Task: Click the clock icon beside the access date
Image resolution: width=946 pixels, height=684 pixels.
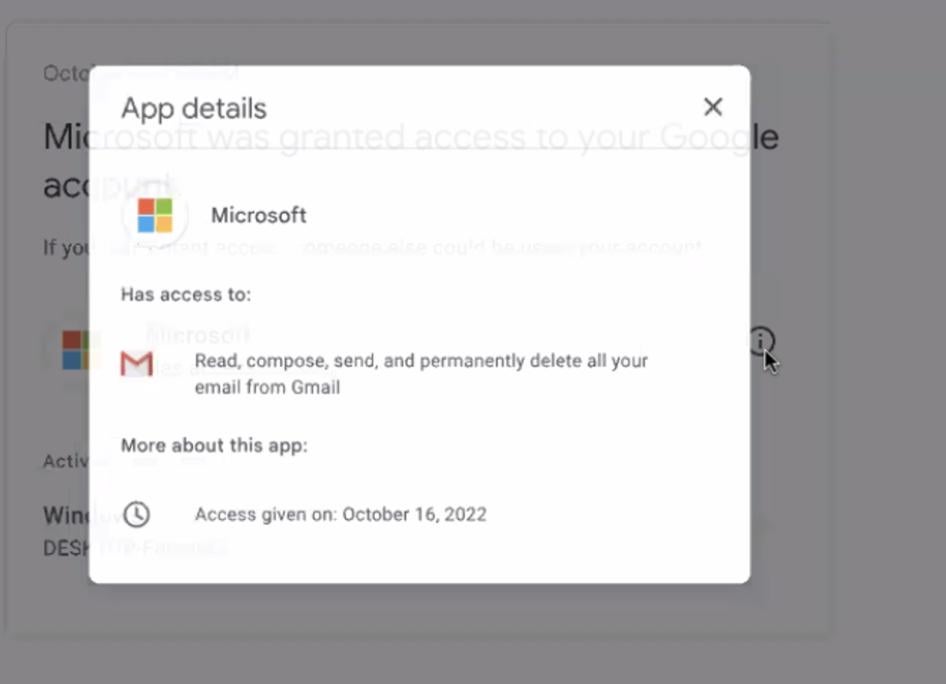Action: [137, 514]
